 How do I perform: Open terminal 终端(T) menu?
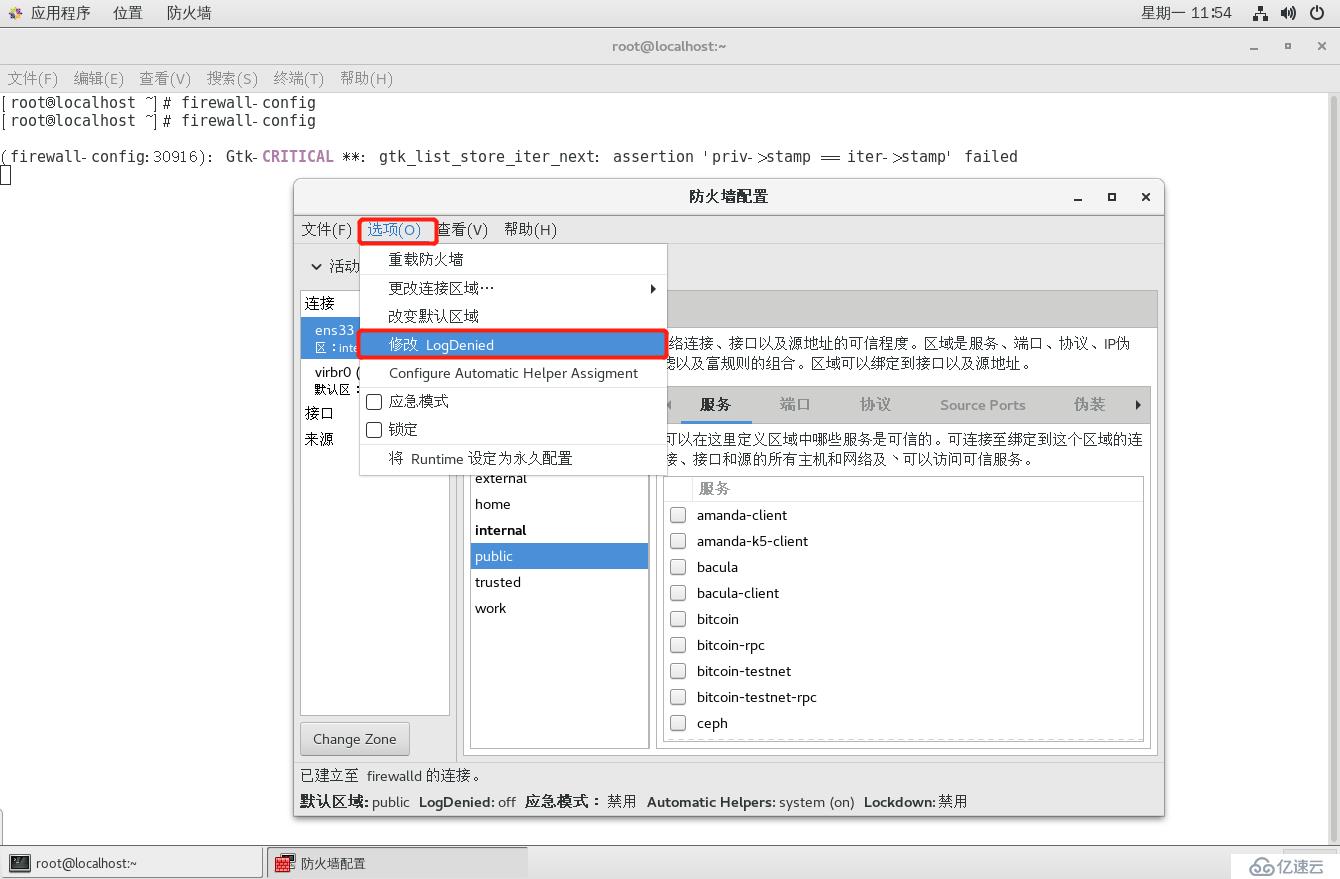[298, 78]
